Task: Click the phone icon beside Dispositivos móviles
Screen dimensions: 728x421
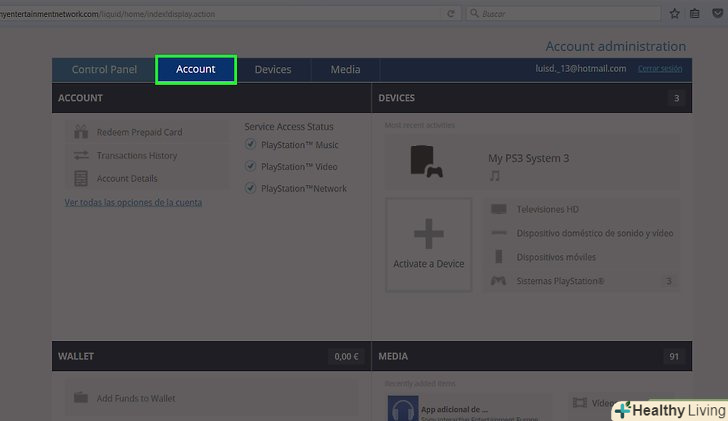Action: [x=499, y=256]
